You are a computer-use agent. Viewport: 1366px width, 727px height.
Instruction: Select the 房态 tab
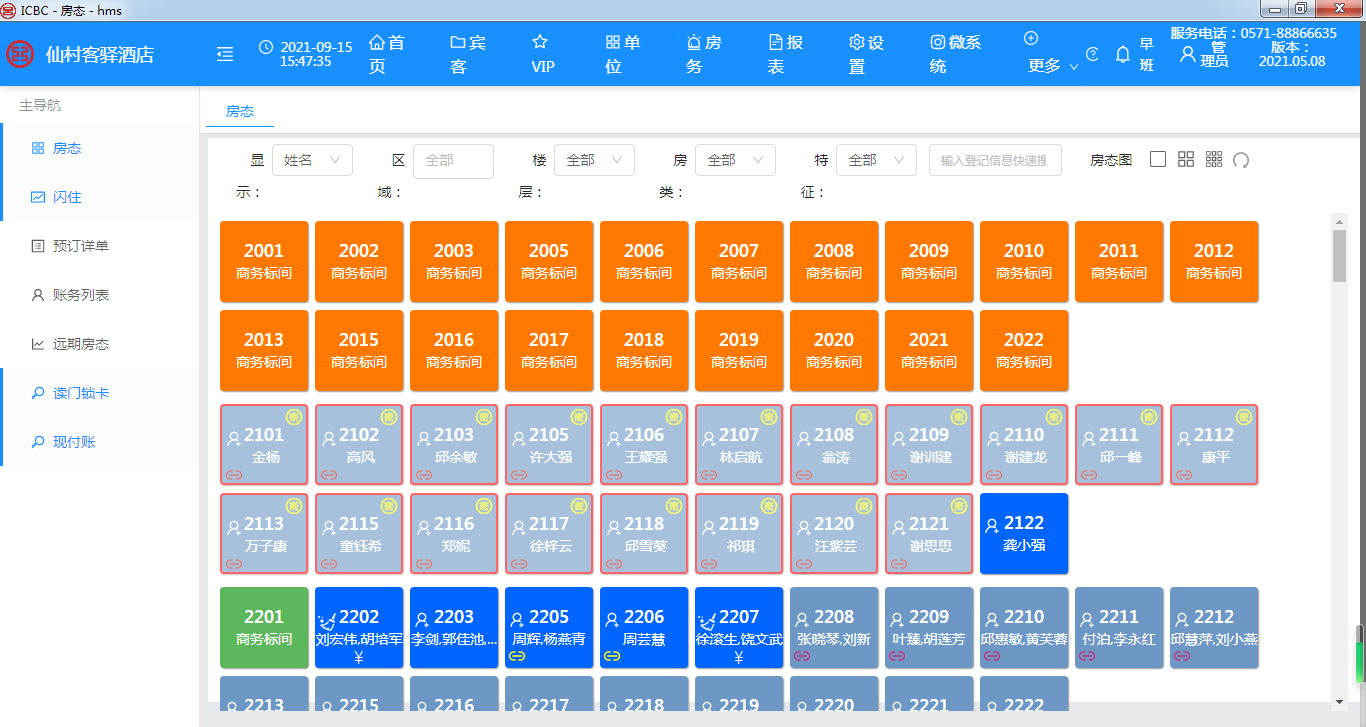[240, 112]
